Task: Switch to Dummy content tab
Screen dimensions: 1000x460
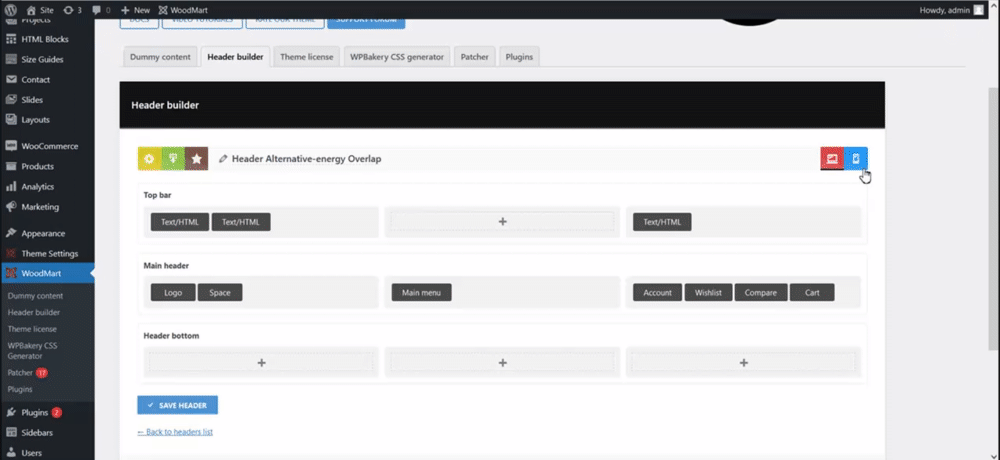Action: [160, 57]
